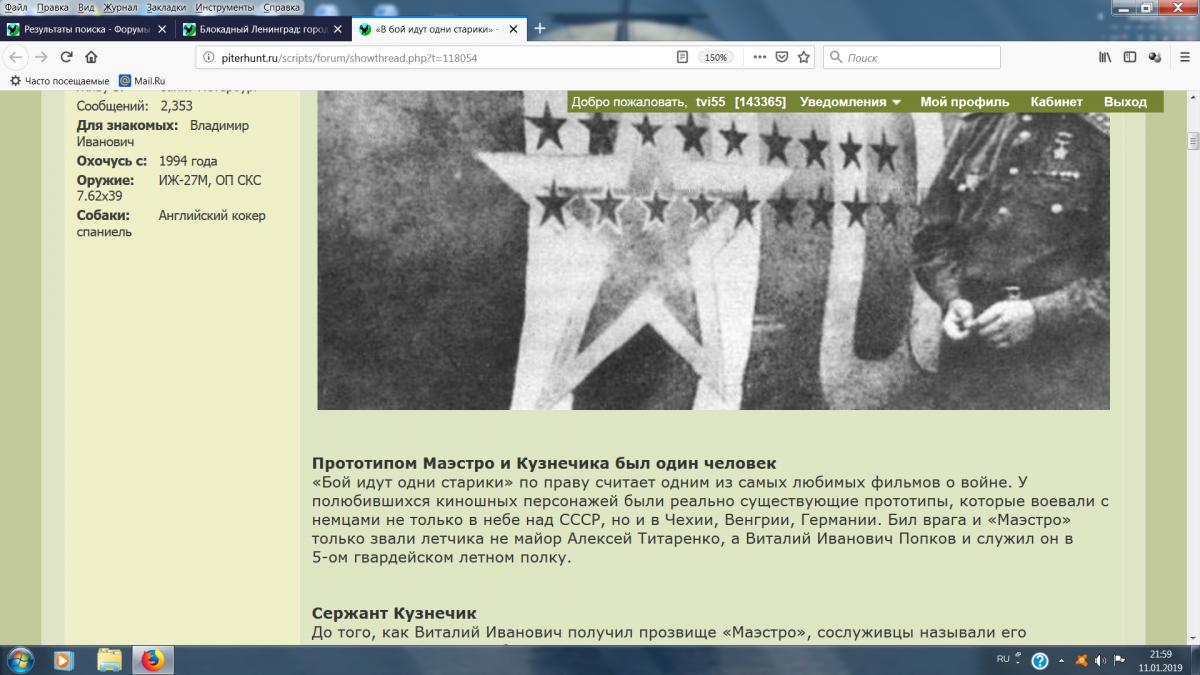
Task: Open the Закладки menu
Action: coord(166,7)
